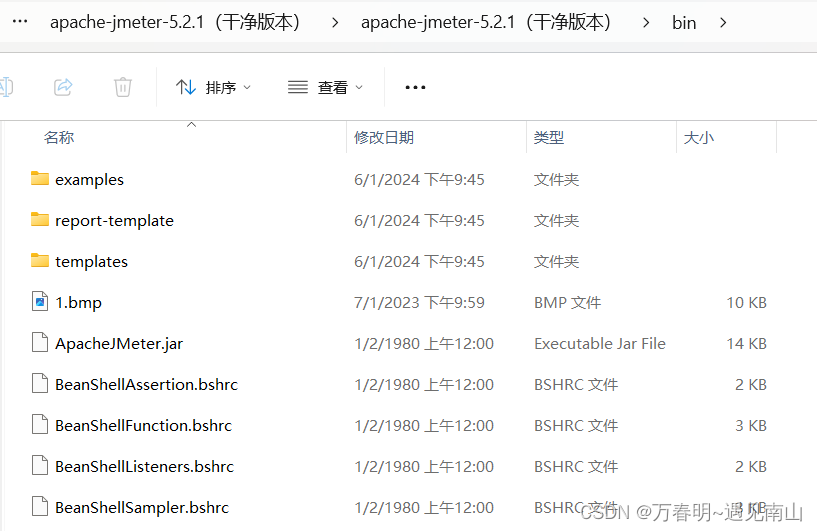Click the 14 KB size cell
Screen dimensions: 817x531
pos(747,344)
